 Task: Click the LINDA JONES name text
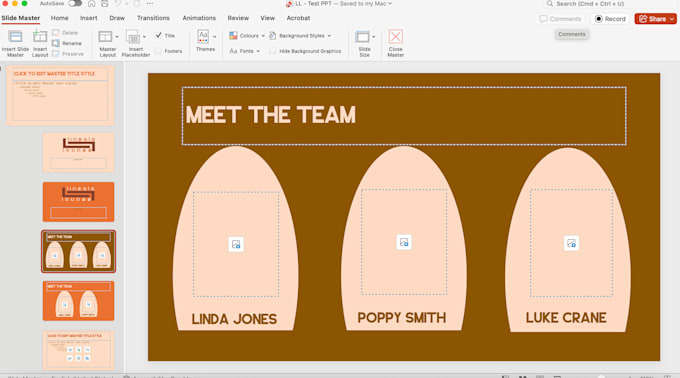click(234, 319)
